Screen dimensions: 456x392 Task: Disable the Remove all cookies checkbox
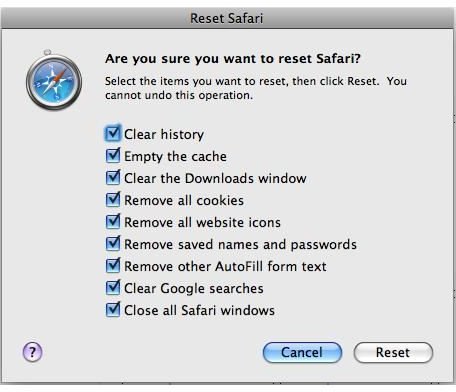pyautogui.click(x=113, y=200)
